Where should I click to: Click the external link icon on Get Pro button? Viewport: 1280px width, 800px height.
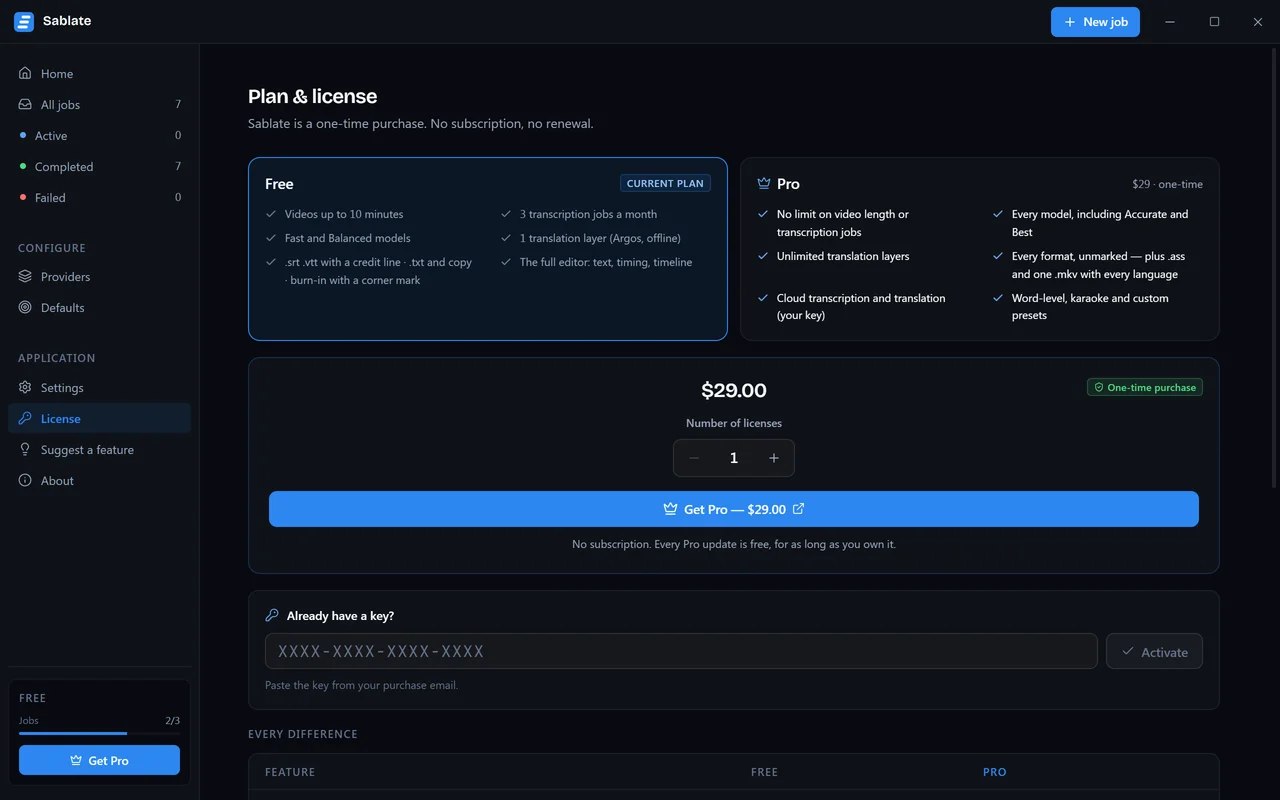798,509
